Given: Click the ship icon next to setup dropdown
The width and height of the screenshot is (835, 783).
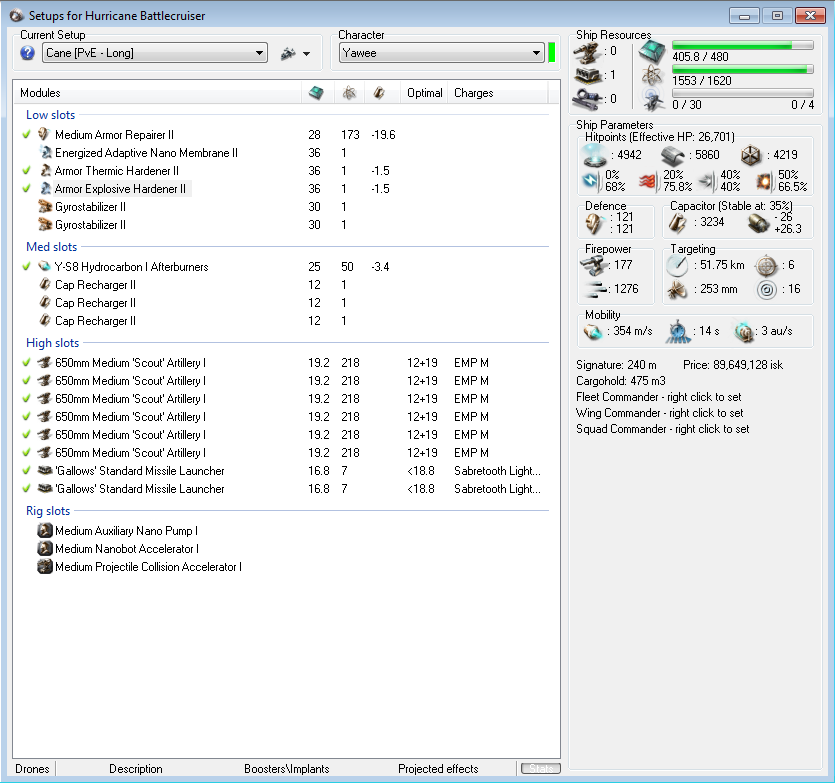Looking at the screenshot, I should point(288,53).
